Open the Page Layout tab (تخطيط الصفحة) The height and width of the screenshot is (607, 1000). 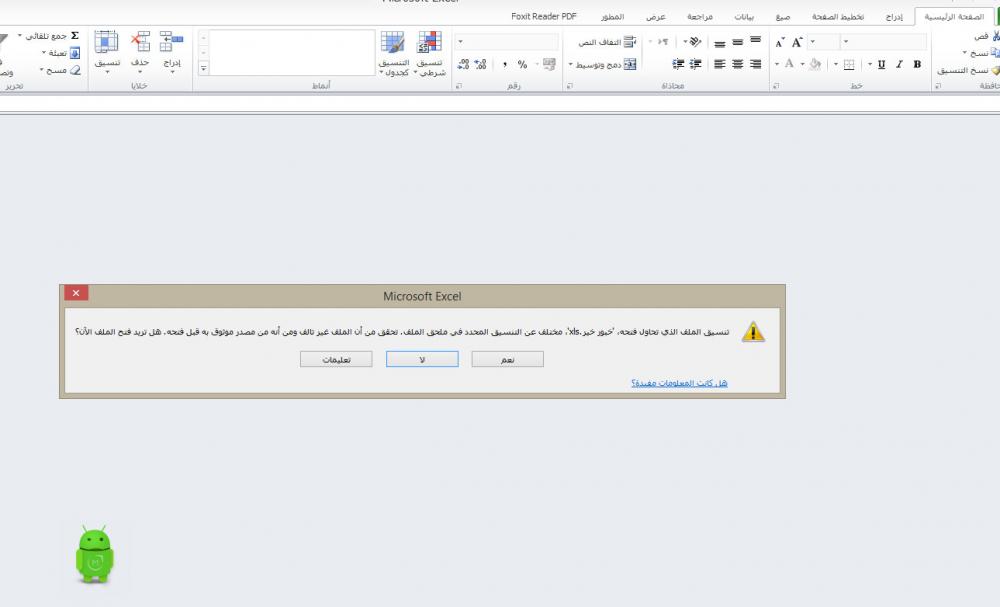838,17
